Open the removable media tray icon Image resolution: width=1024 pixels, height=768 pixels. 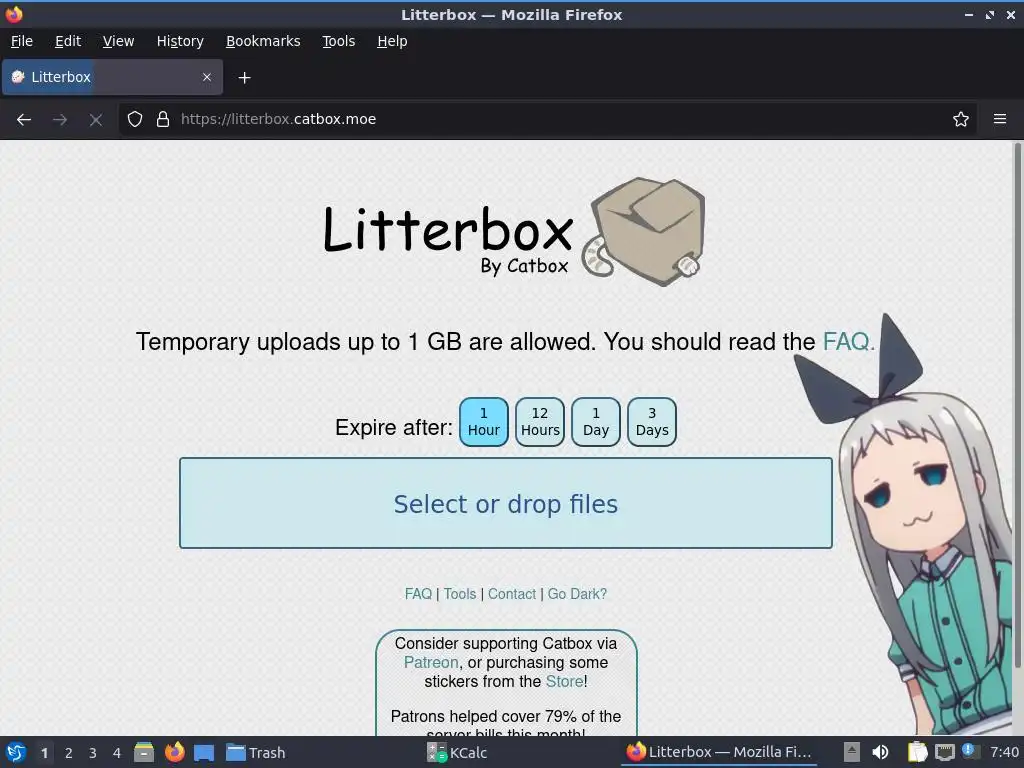(851, 752)
